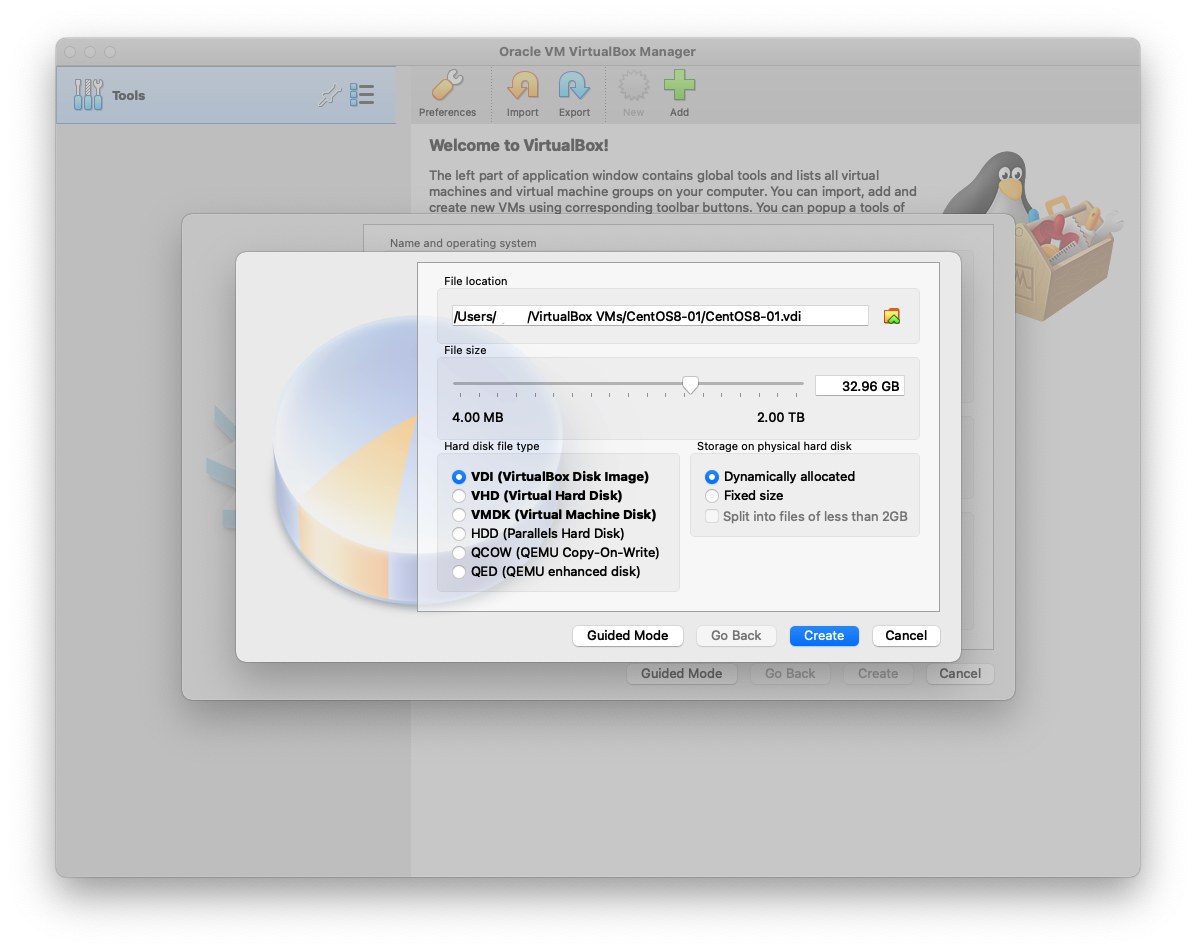1196x951 pixels.
Task: Click the File location label
Action: click(475, 281)
